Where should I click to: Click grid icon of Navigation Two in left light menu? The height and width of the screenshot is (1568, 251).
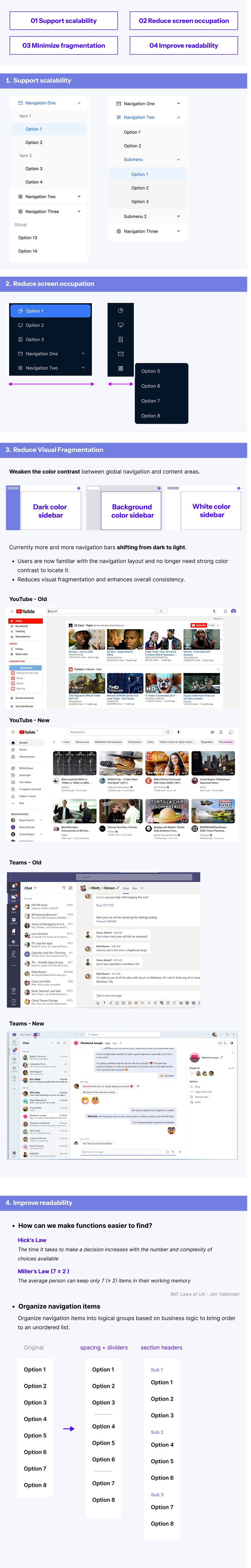coord(20,197)
